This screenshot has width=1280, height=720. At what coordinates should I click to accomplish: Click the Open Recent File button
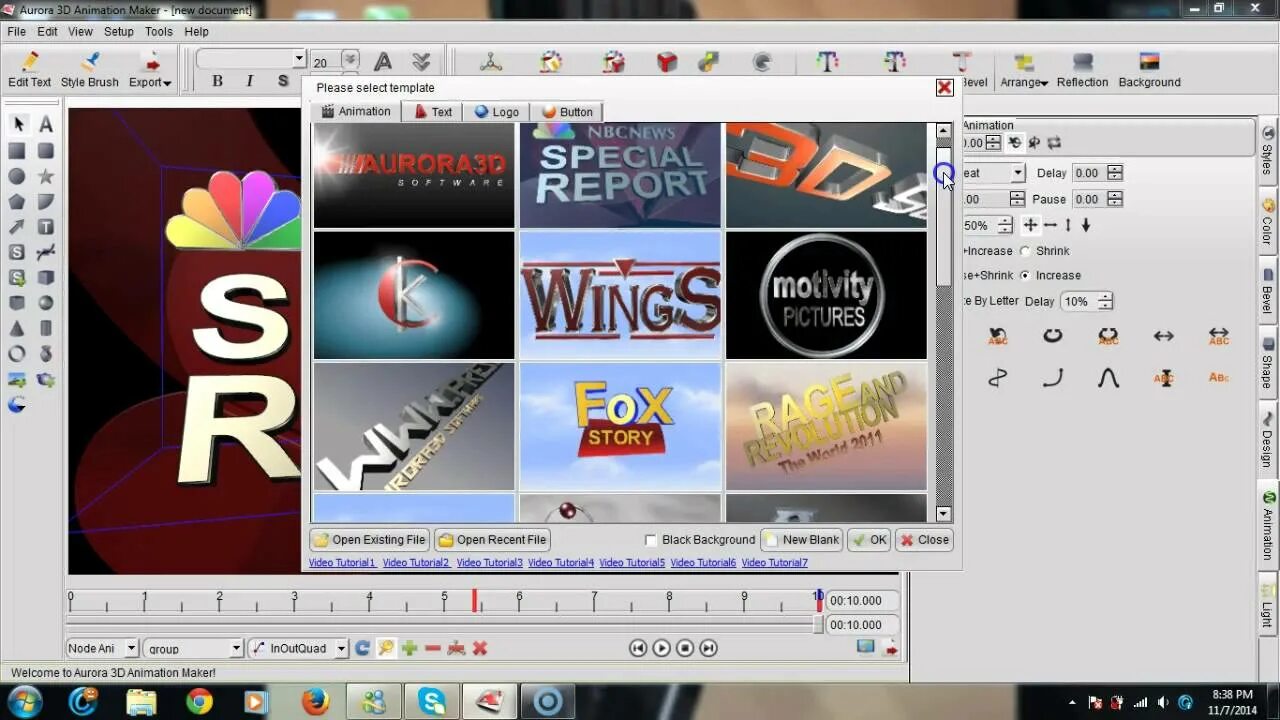pos(492,540)
